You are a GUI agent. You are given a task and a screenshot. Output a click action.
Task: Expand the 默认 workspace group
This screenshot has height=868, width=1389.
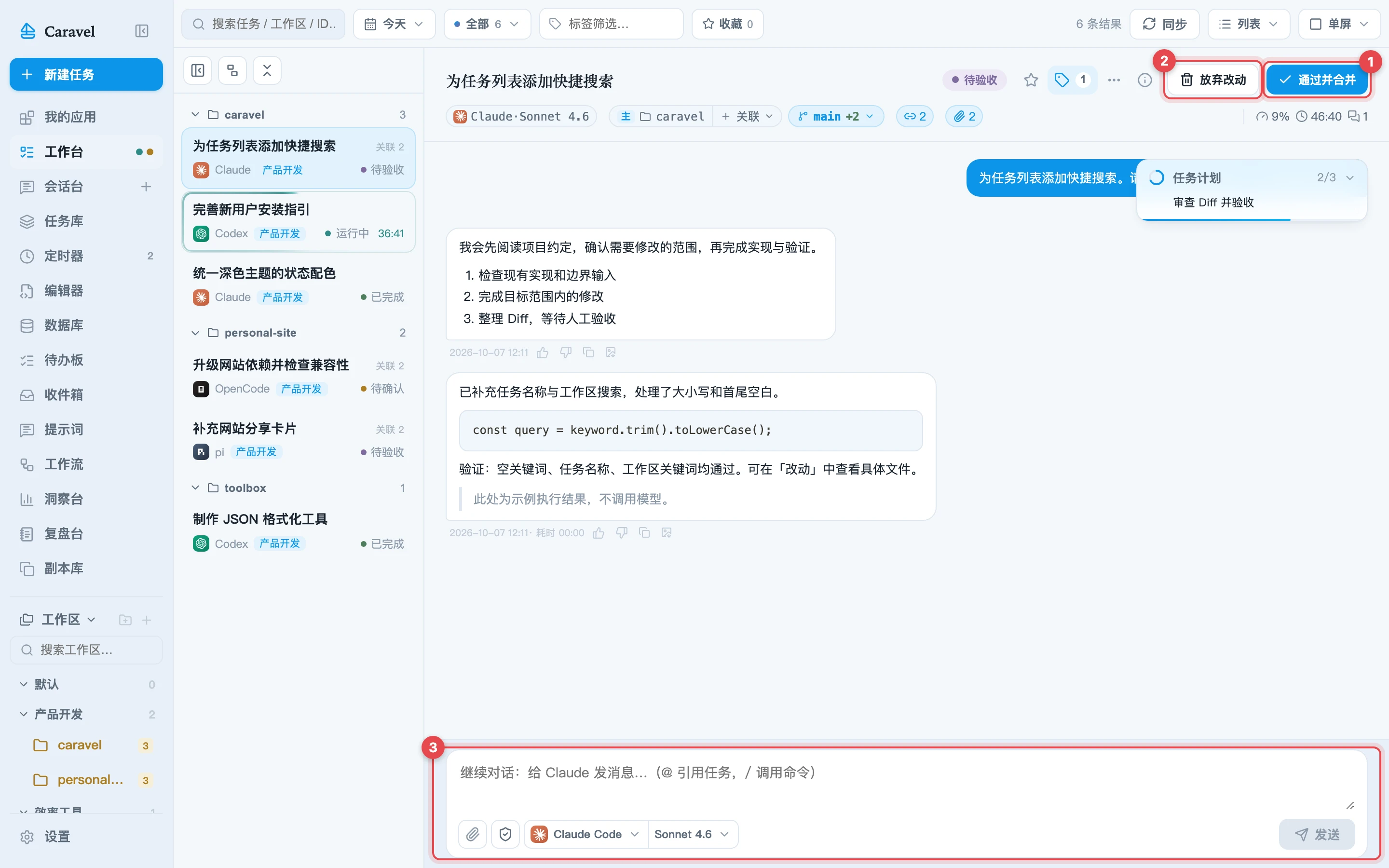24,684
